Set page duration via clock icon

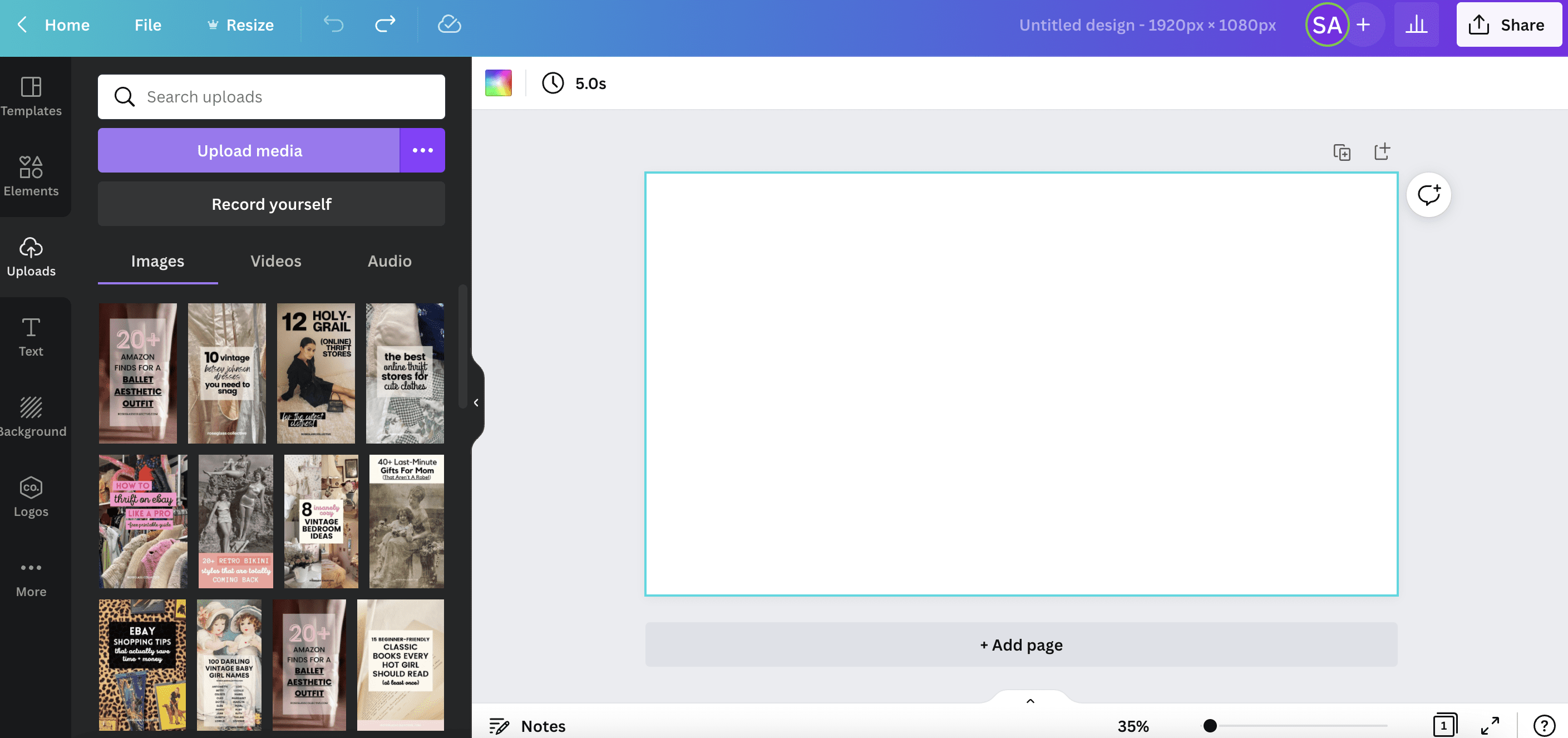coord(553,83)
